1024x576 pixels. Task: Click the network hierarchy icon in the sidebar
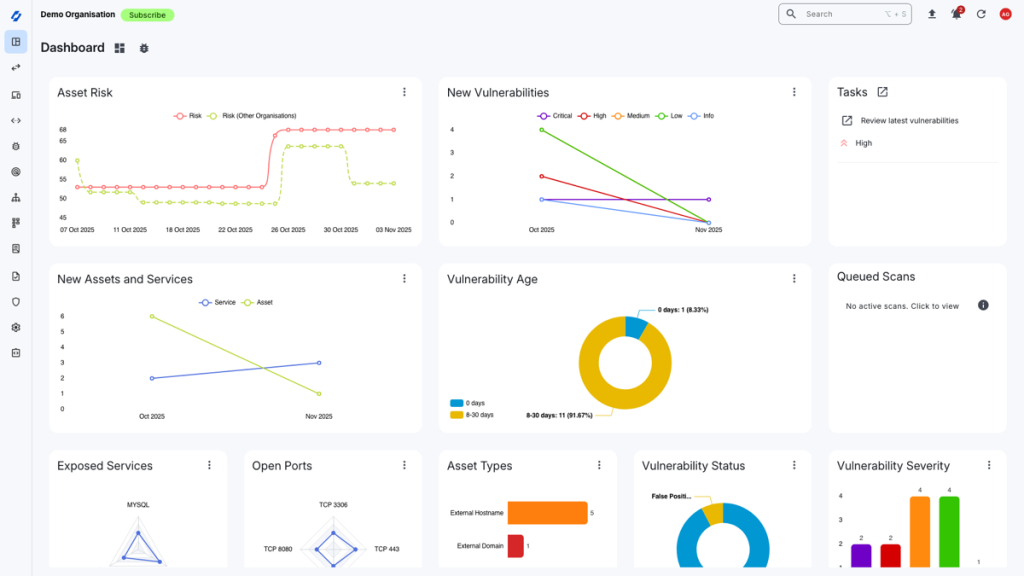pyautogui.click(x=15, y=198)
